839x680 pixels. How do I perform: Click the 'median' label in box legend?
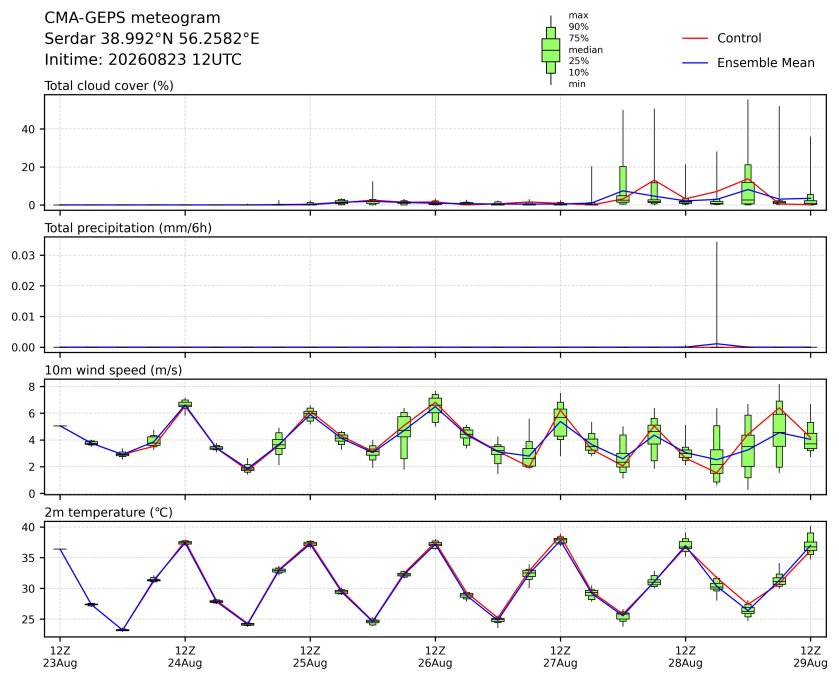[585, 50]
